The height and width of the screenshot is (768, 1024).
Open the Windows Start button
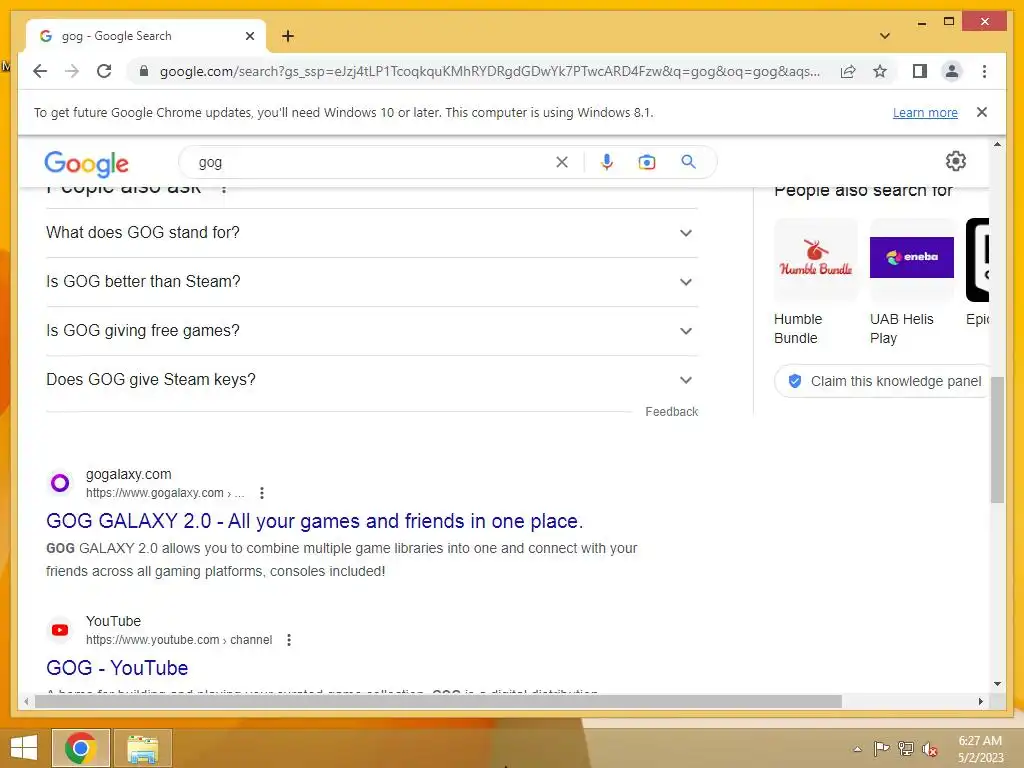point(24,748)
